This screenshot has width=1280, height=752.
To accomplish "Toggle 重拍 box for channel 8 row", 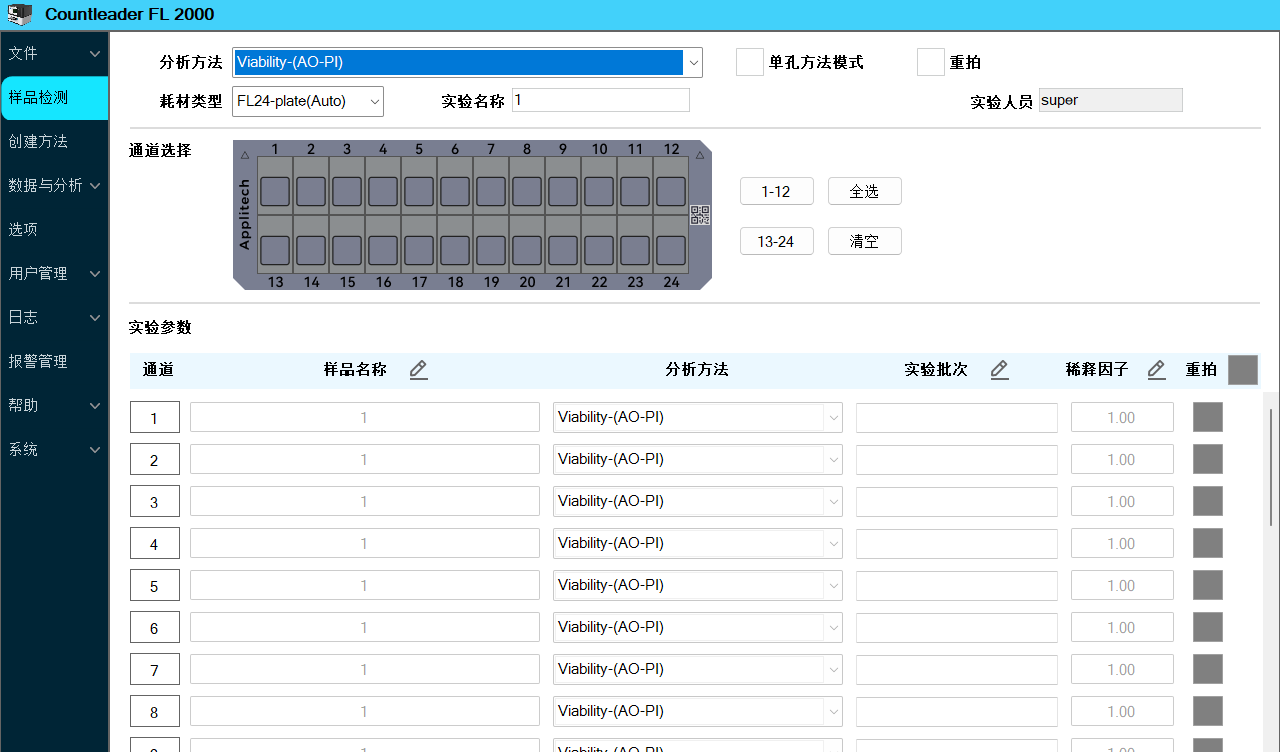I will pos(1208,711).
